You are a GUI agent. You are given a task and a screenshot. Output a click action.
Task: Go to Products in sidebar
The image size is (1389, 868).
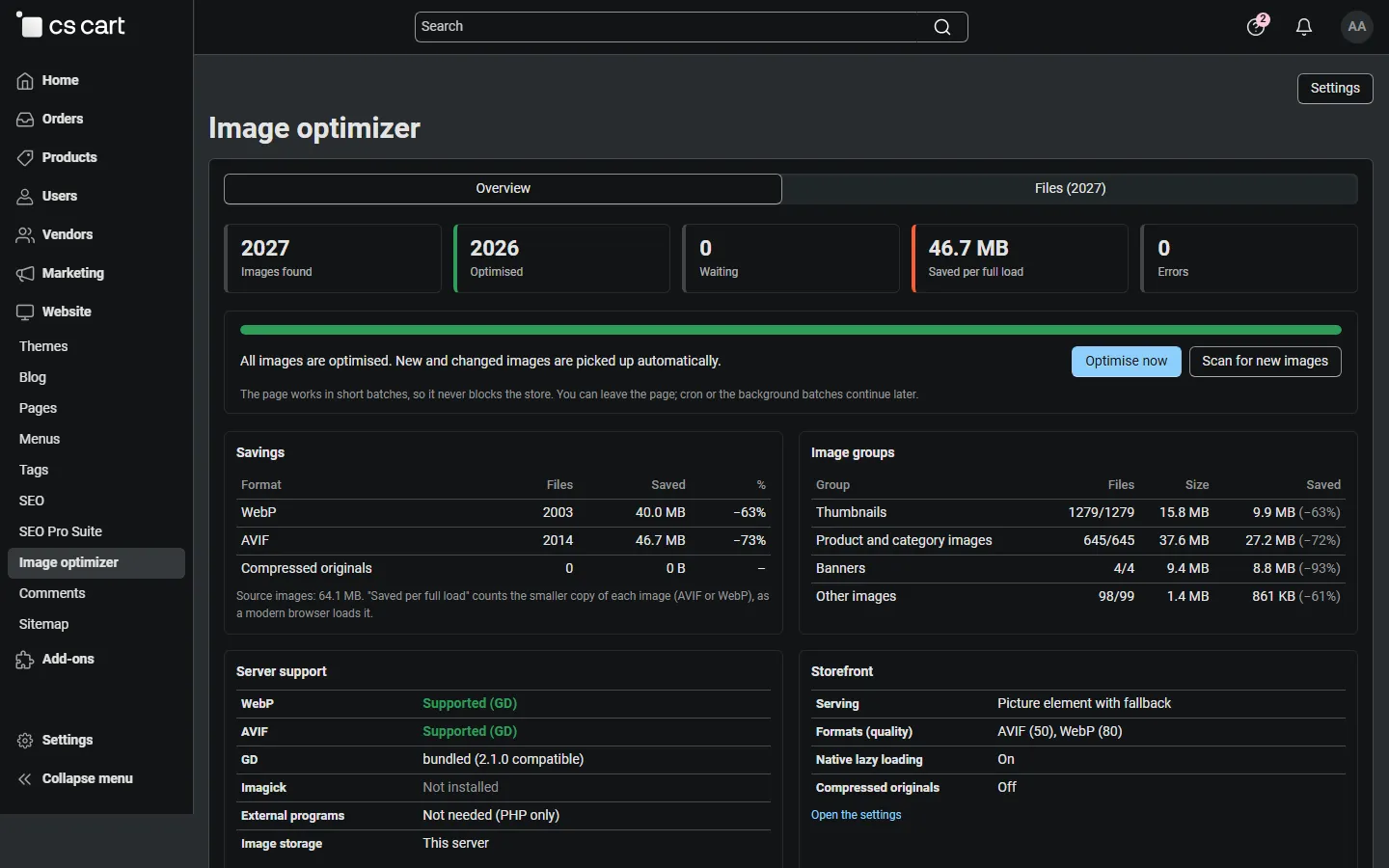point(57,158)
